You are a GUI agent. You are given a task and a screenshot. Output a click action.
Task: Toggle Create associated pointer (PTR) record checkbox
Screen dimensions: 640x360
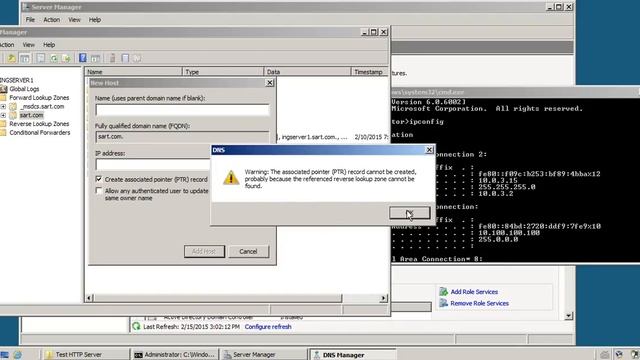[98, 179]
